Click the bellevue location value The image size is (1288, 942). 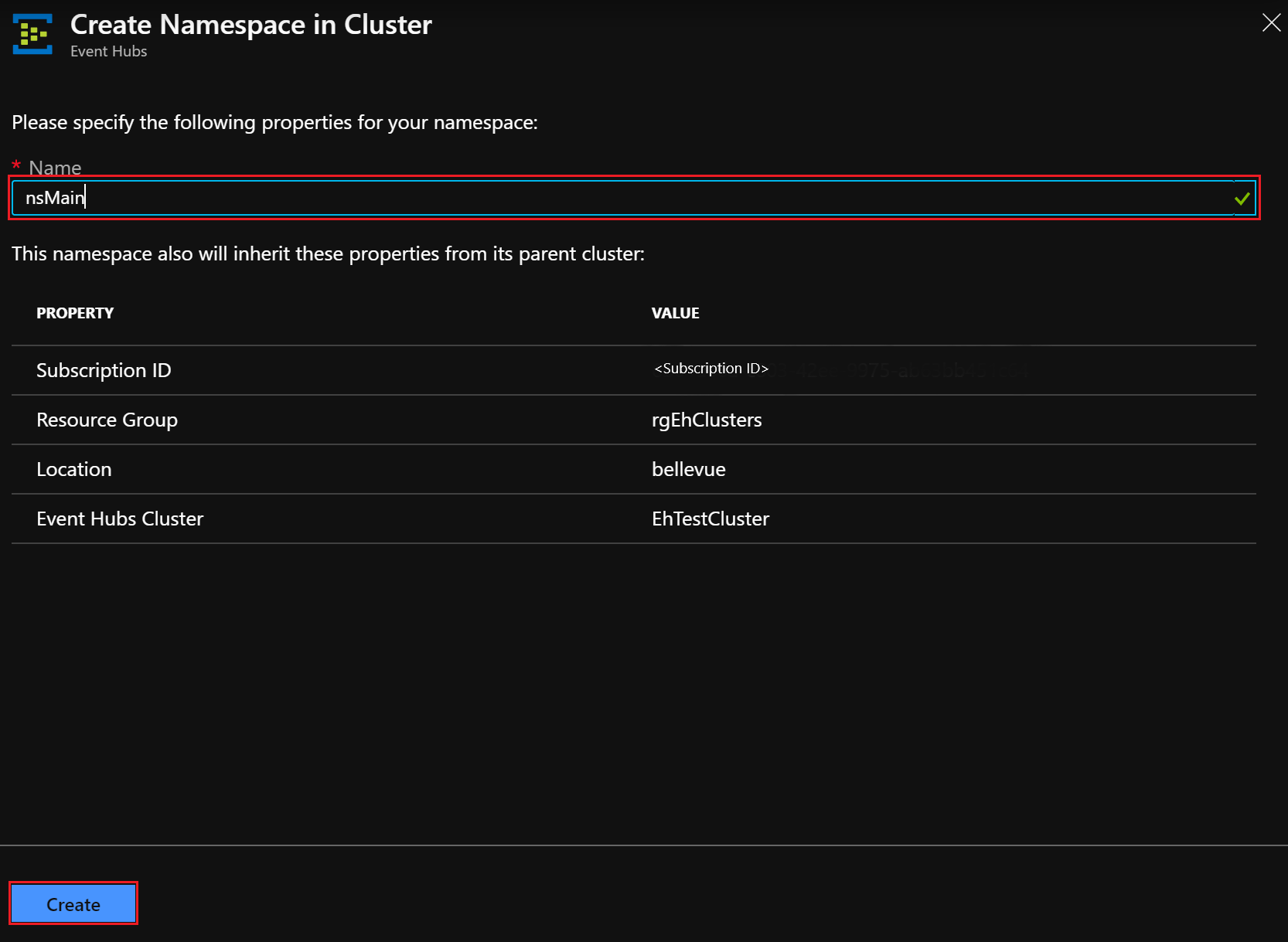pyautogui.click(x=687, y=469)
